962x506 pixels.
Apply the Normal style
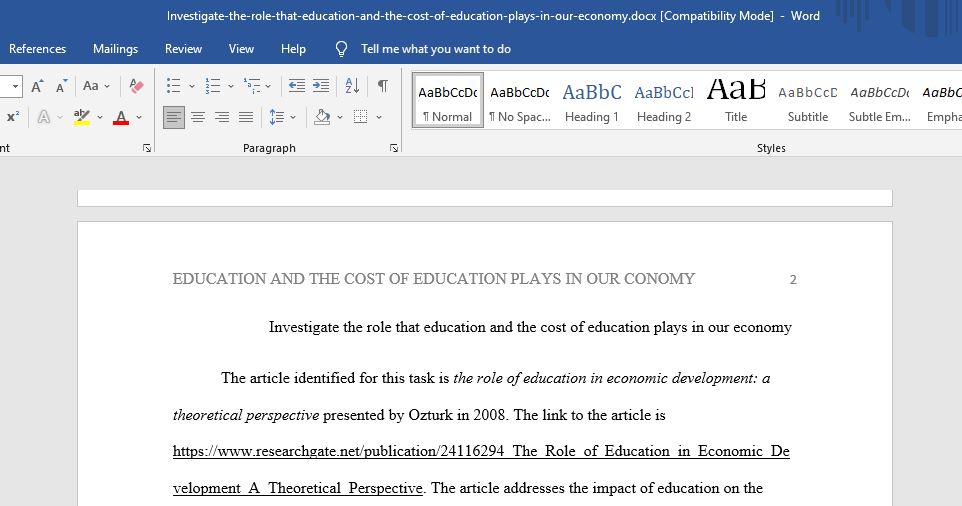click(x=448, y=101)
